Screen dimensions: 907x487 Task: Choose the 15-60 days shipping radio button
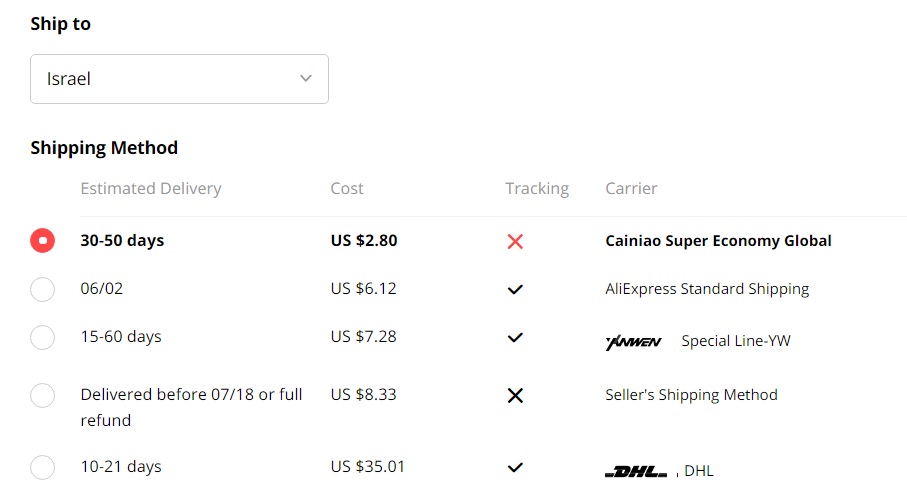(x=43, y=338)
